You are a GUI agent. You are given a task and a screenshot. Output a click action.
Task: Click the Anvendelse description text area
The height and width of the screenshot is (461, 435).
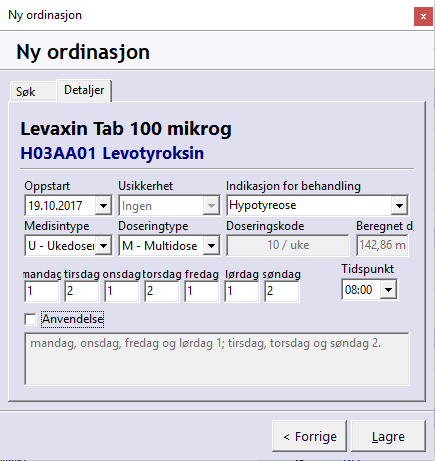point(217,359)
